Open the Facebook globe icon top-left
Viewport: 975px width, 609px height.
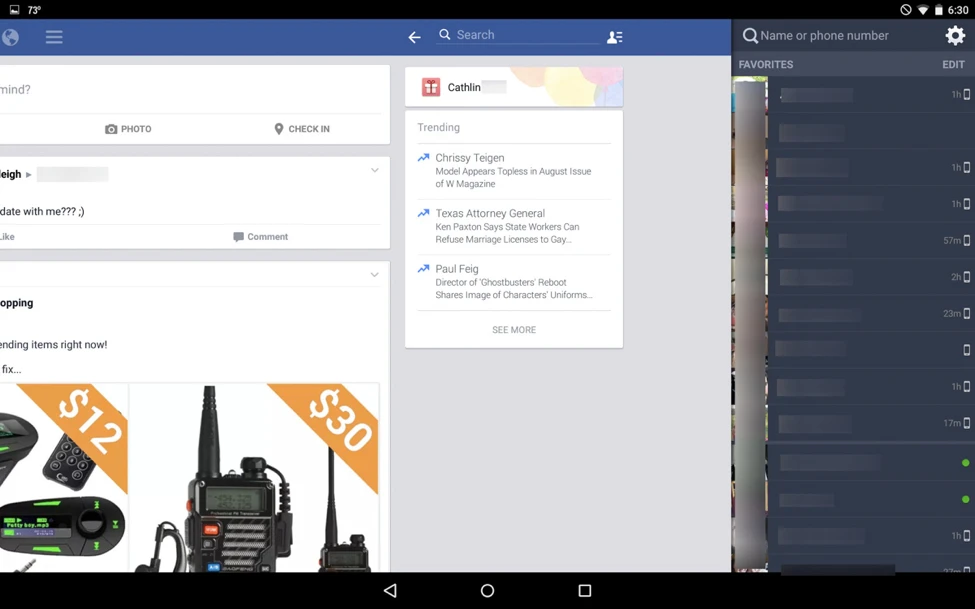(x=10, y=37)
